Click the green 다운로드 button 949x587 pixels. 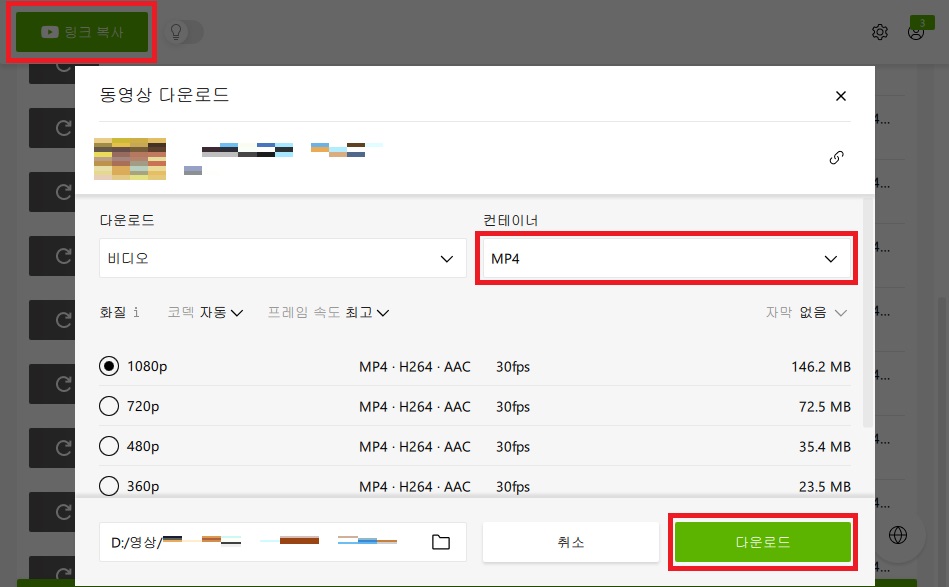click(x=763, y=542)
